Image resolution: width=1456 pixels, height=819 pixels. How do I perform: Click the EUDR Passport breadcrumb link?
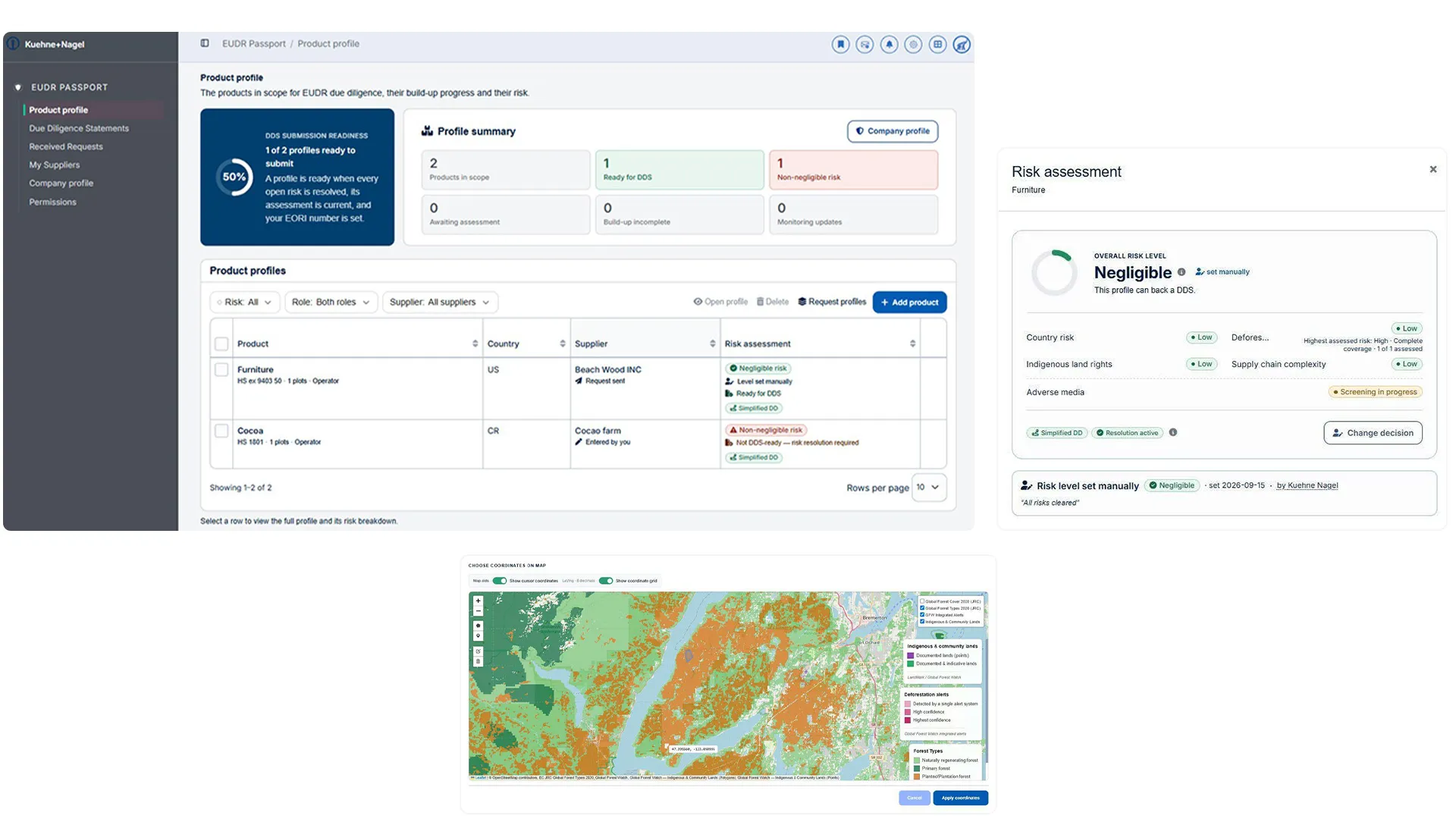(x=253, y=44)
